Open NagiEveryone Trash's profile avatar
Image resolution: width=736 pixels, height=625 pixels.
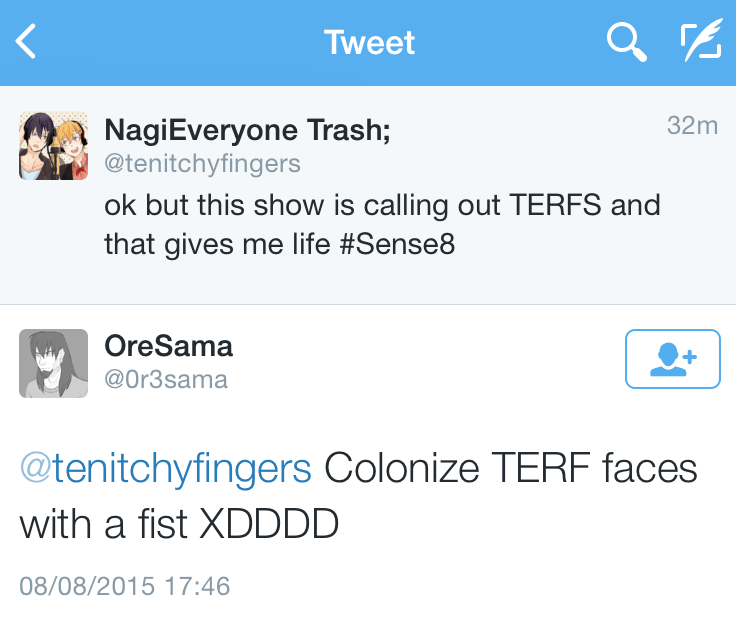pos(52,146)
